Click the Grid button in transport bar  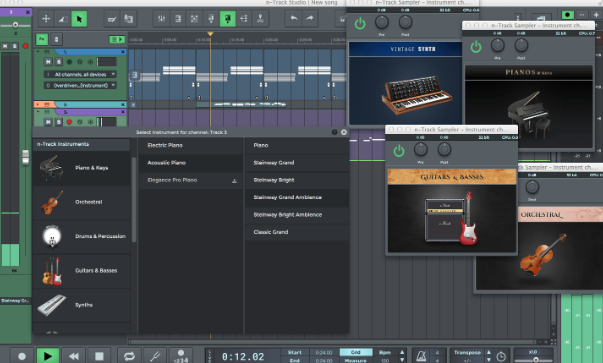coord(356,352)
